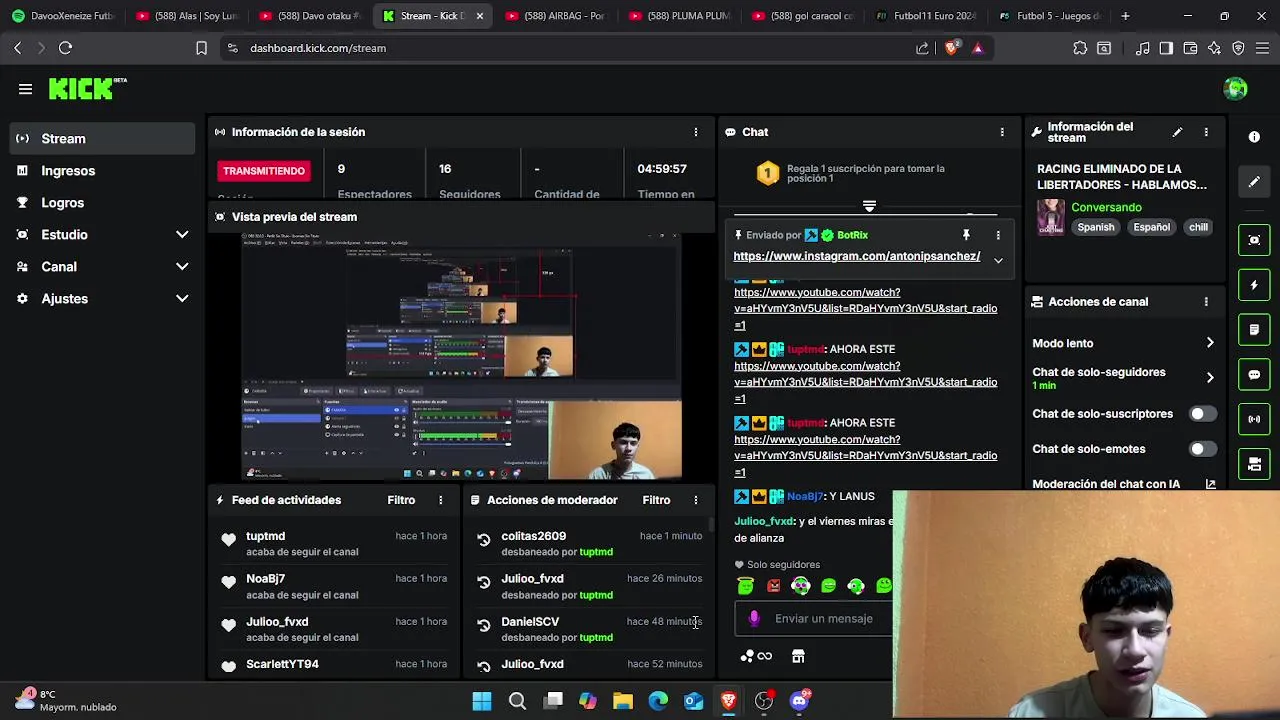Click the Enviar un mensaje input field

tap(824, 619)
